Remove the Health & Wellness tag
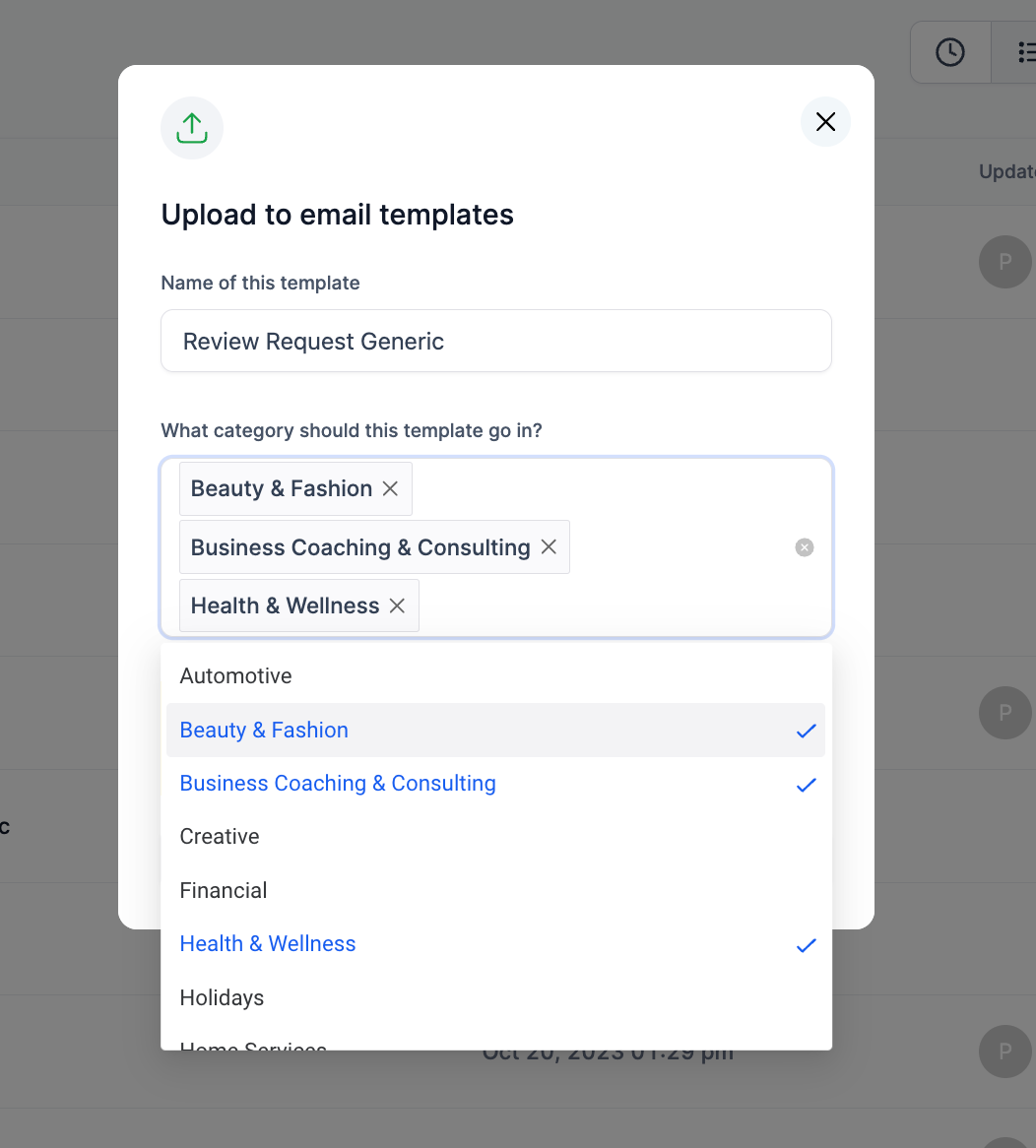Image resolution: width=1036 pixels, height=1148 pixels. click(x=397, y=606)
